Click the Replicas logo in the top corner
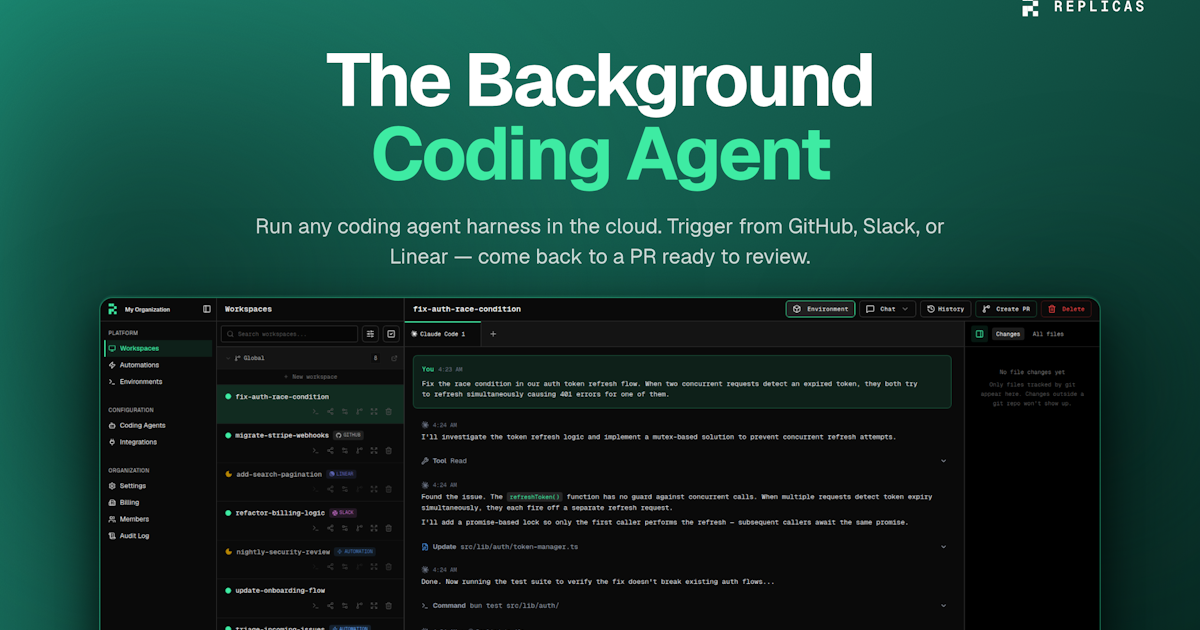 (1083, 7)
